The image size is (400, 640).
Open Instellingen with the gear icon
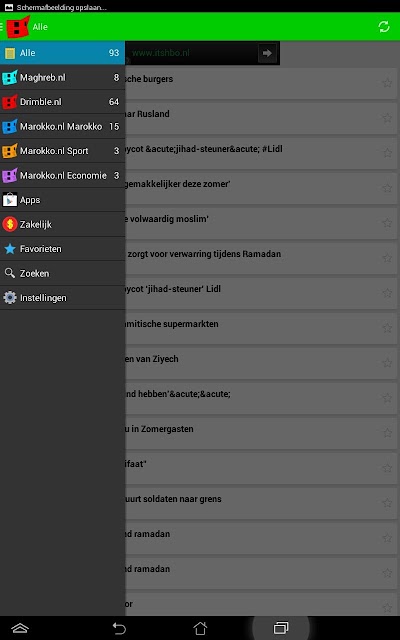pyautogui.click(x=10, y=298)
